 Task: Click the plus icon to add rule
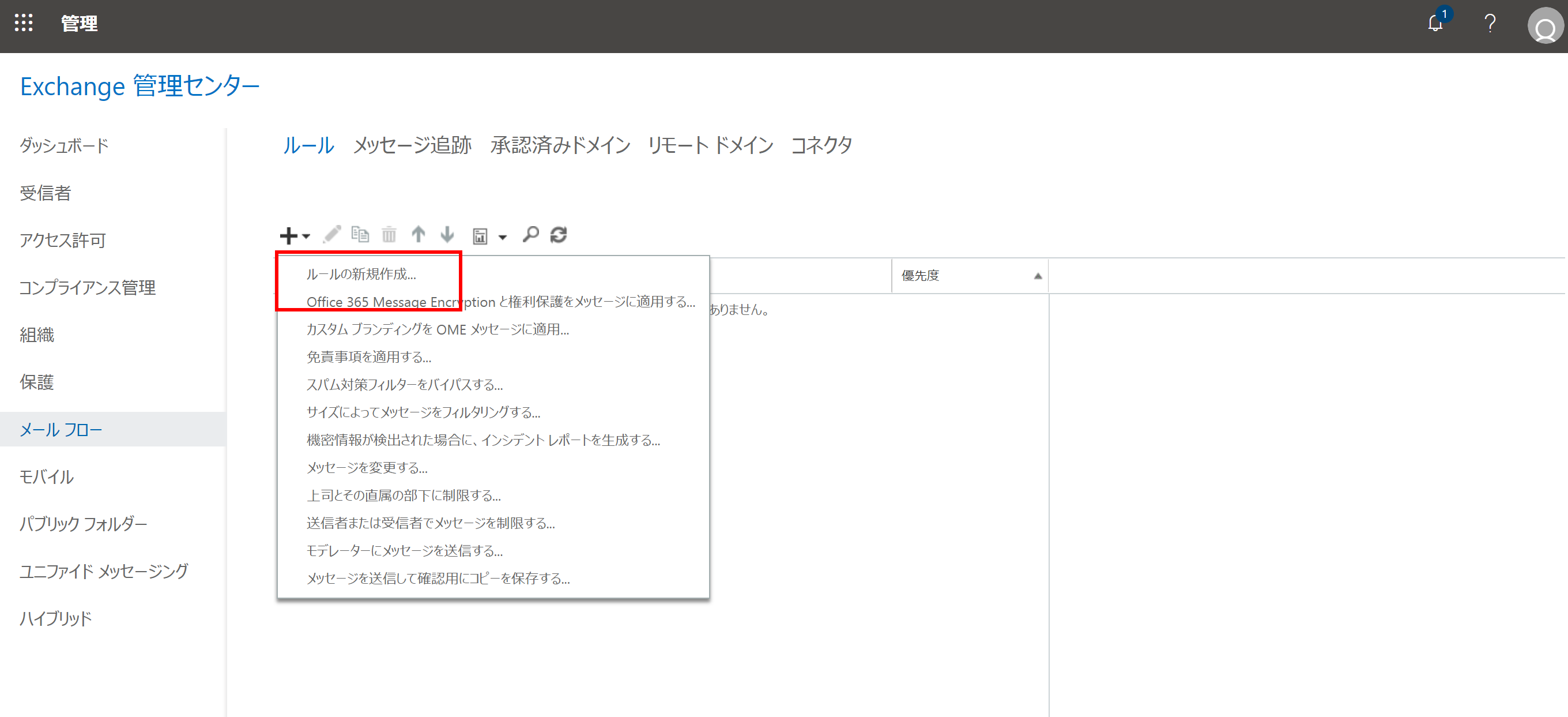pos(288,235)
